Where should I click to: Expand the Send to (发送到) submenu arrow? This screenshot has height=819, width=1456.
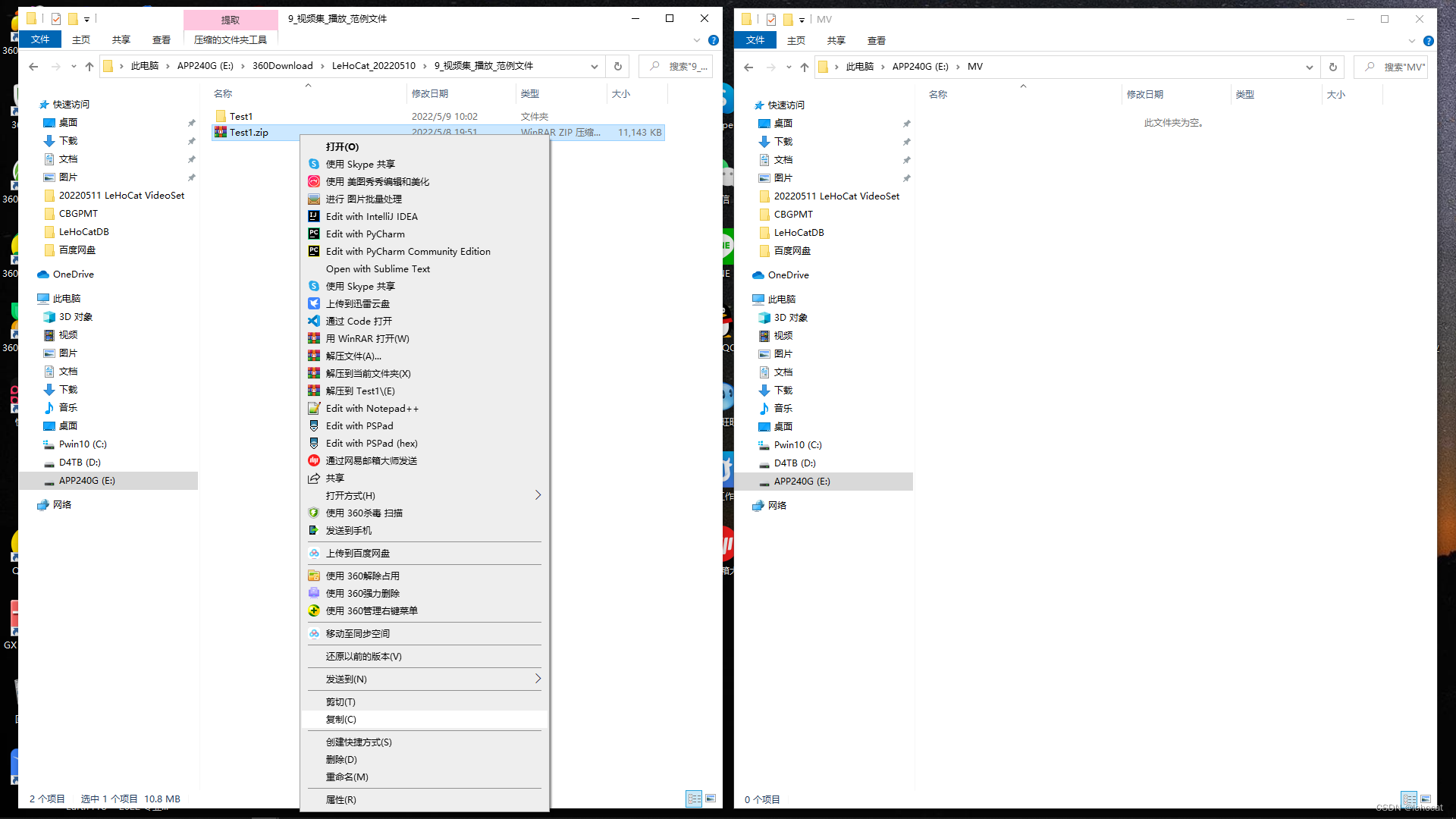pyautogui.click(x=538, y=679)
